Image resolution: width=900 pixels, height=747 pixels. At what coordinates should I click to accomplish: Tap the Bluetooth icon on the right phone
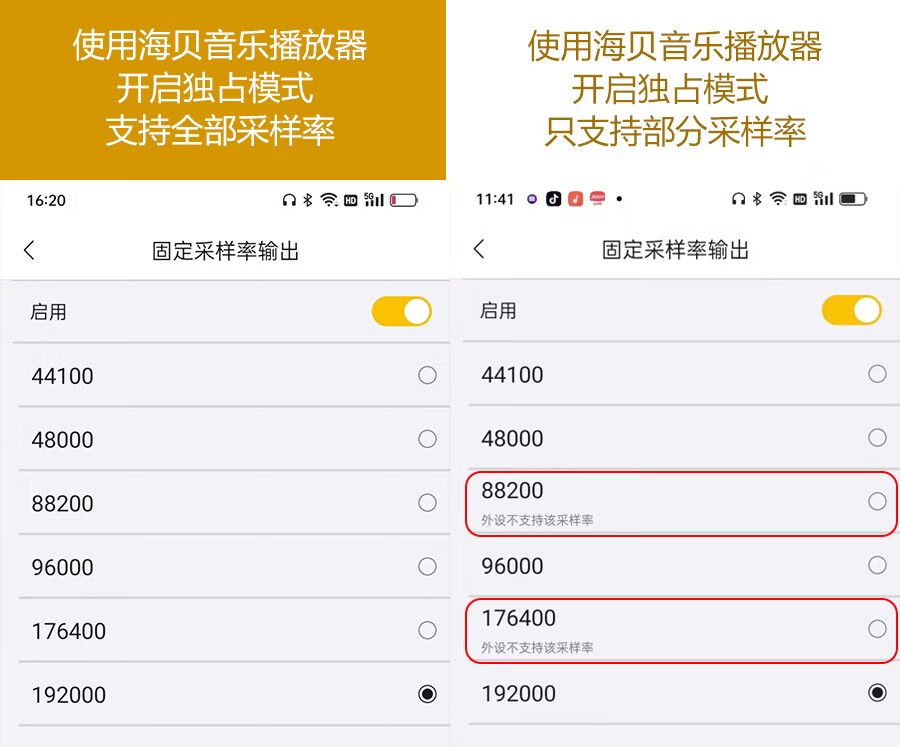coord(757,199)
